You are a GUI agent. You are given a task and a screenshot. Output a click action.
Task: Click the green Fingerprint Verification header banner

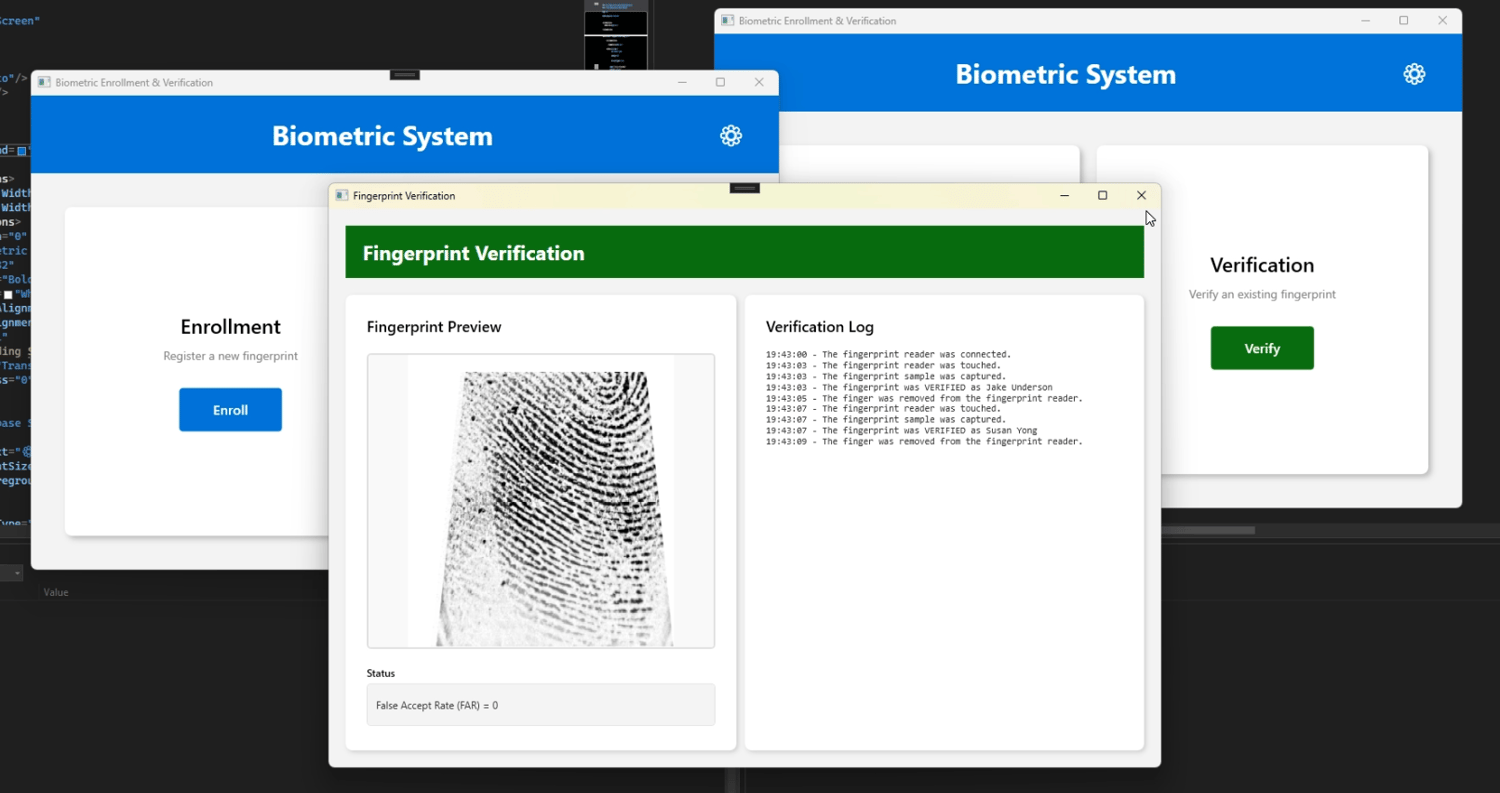pyautogui.click(x=745, y=252)
